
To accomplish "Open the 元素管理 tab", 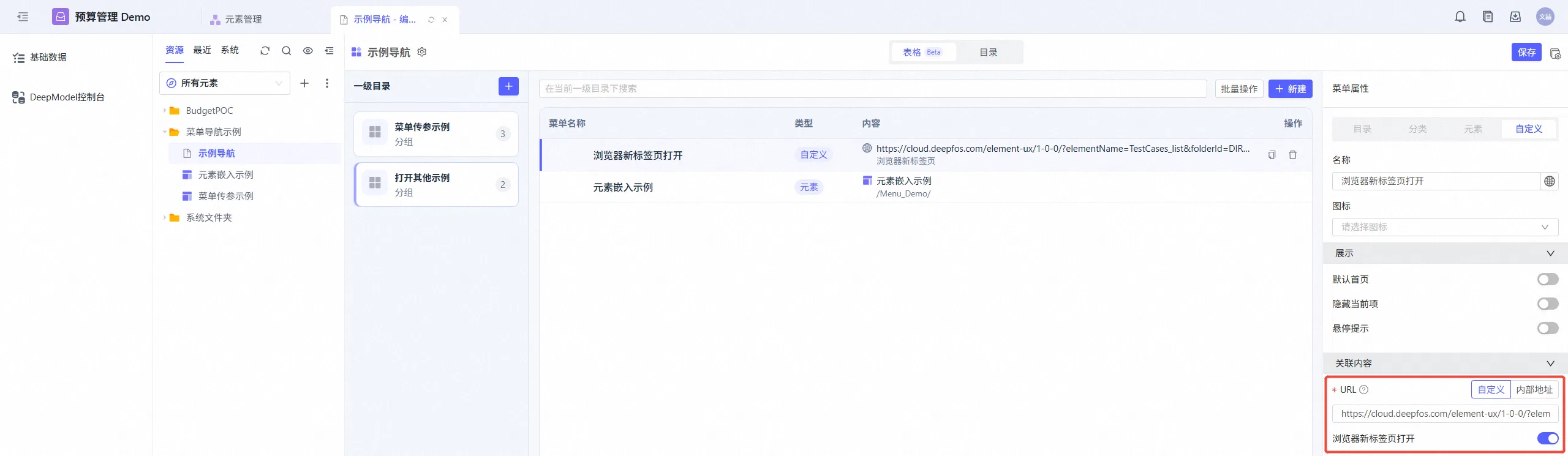I will [236, 20].
